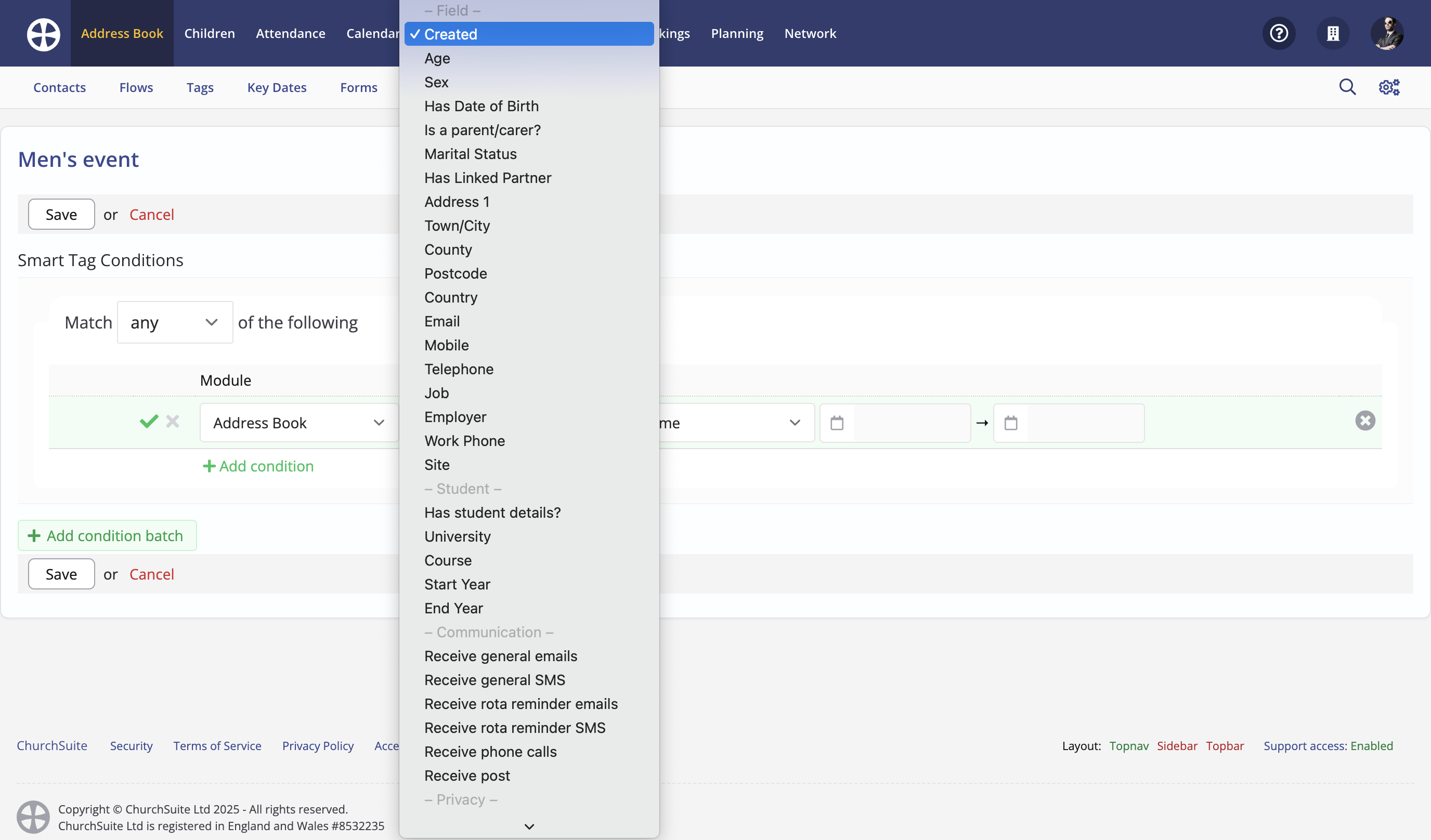Select Postcode option

tap(529, 273)
